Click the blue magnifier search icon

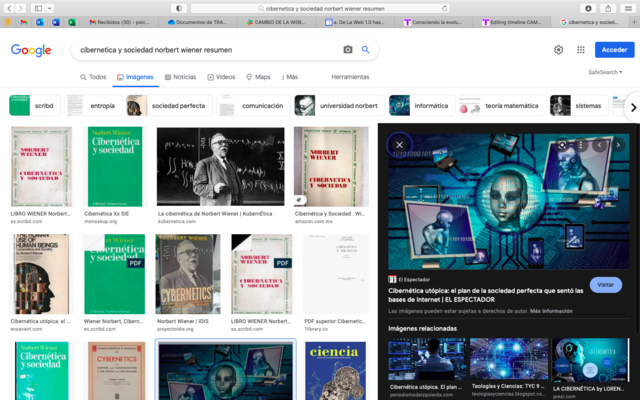coord(365,50)
